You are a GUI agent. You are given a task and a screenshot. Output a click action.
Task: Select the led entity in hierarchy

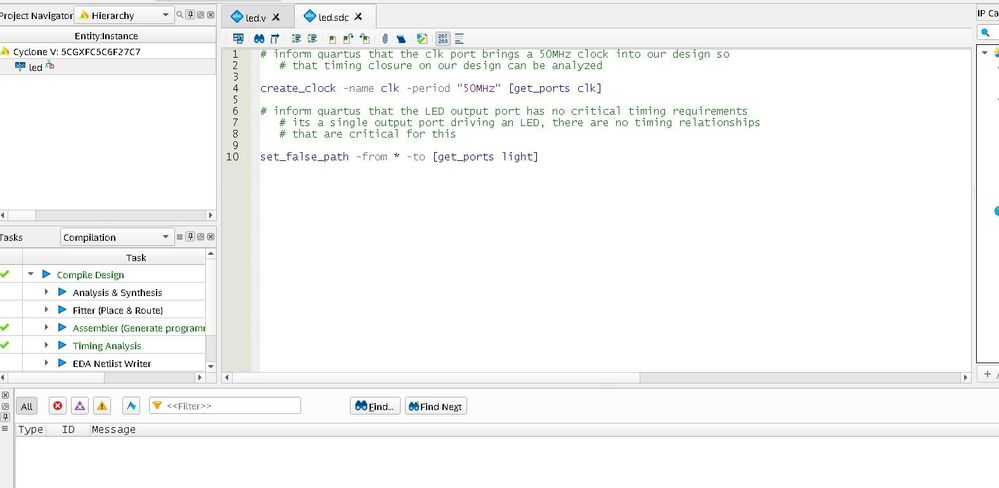point(35,67)
